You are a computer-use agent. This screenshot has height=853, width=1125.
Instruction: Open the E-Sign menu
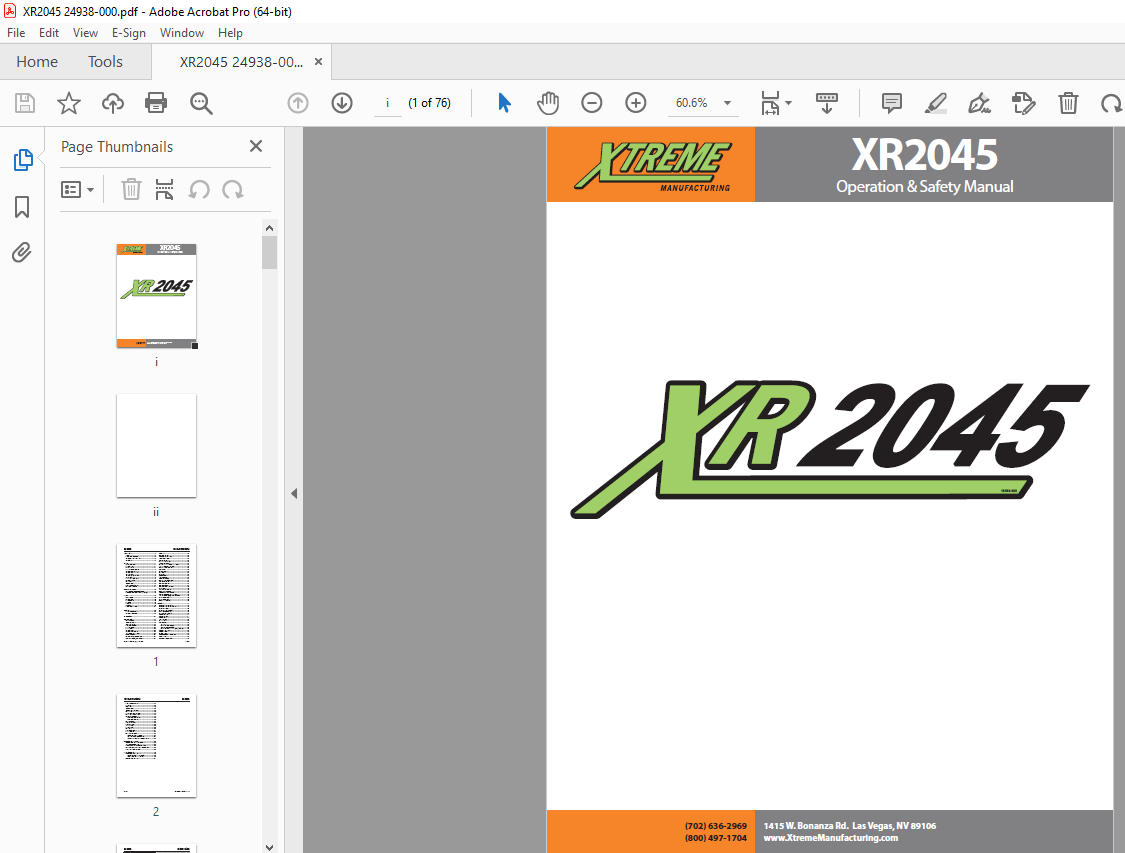tap(128, 33)
